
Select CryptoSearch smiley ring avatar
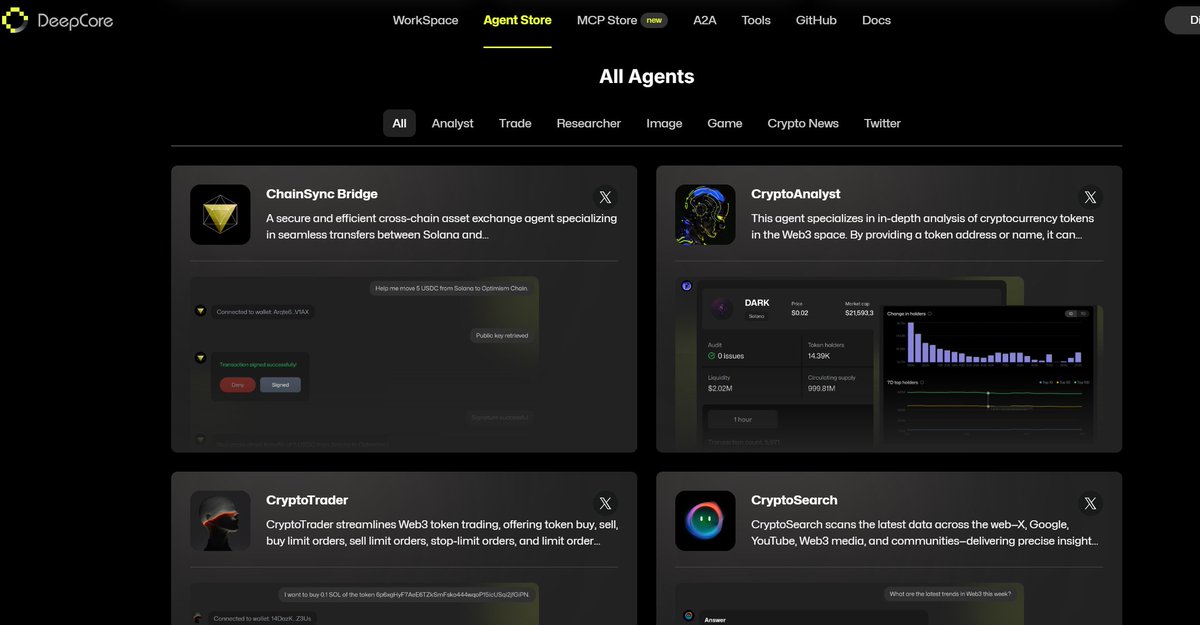click(x=705, y=521)
